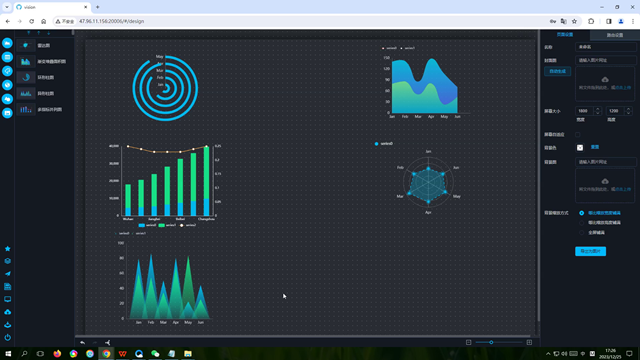Click the zoom-out minus box icon
Screen dimensions: 642x361
click(468, 342)
